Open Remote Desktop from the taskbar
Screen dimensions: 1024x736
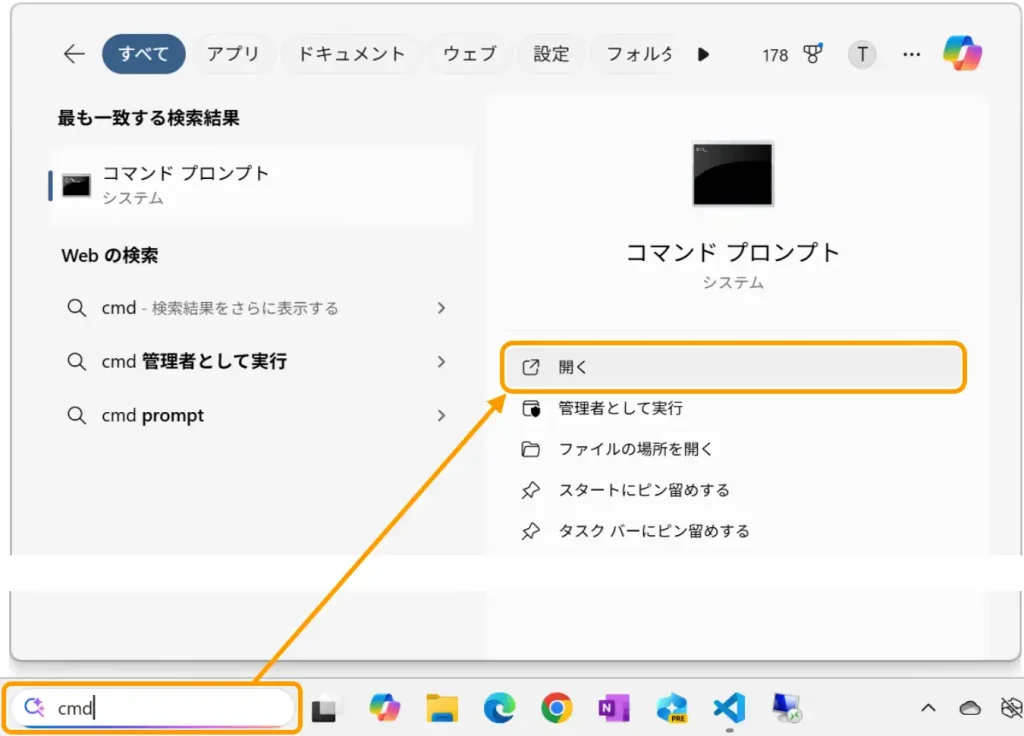coord(786,708)
